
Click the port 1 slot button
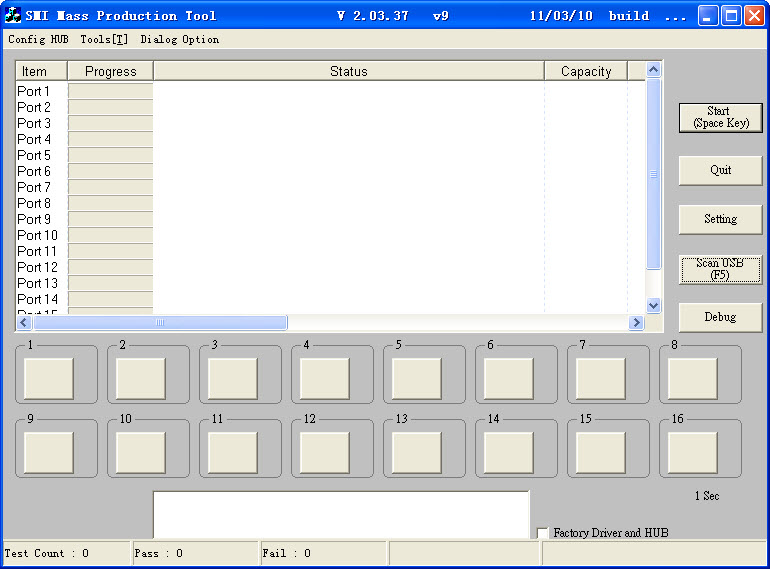tap(48, 379)
